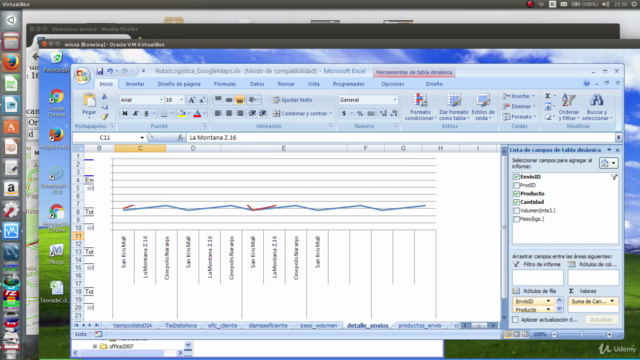Viewport: 640px width, 360px height.
Task: Cut selection with the scissors icon
Action: click(x=104, y=97)
